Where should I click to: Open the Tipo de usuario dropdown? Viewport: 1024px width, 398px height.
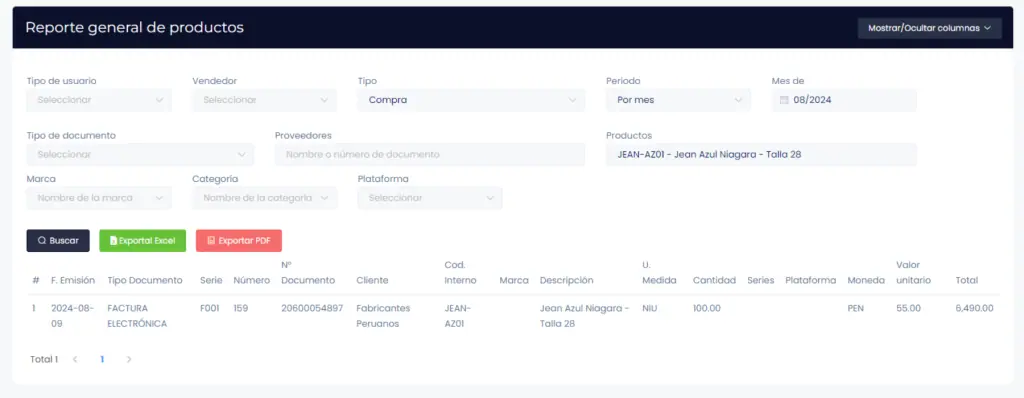99,101
